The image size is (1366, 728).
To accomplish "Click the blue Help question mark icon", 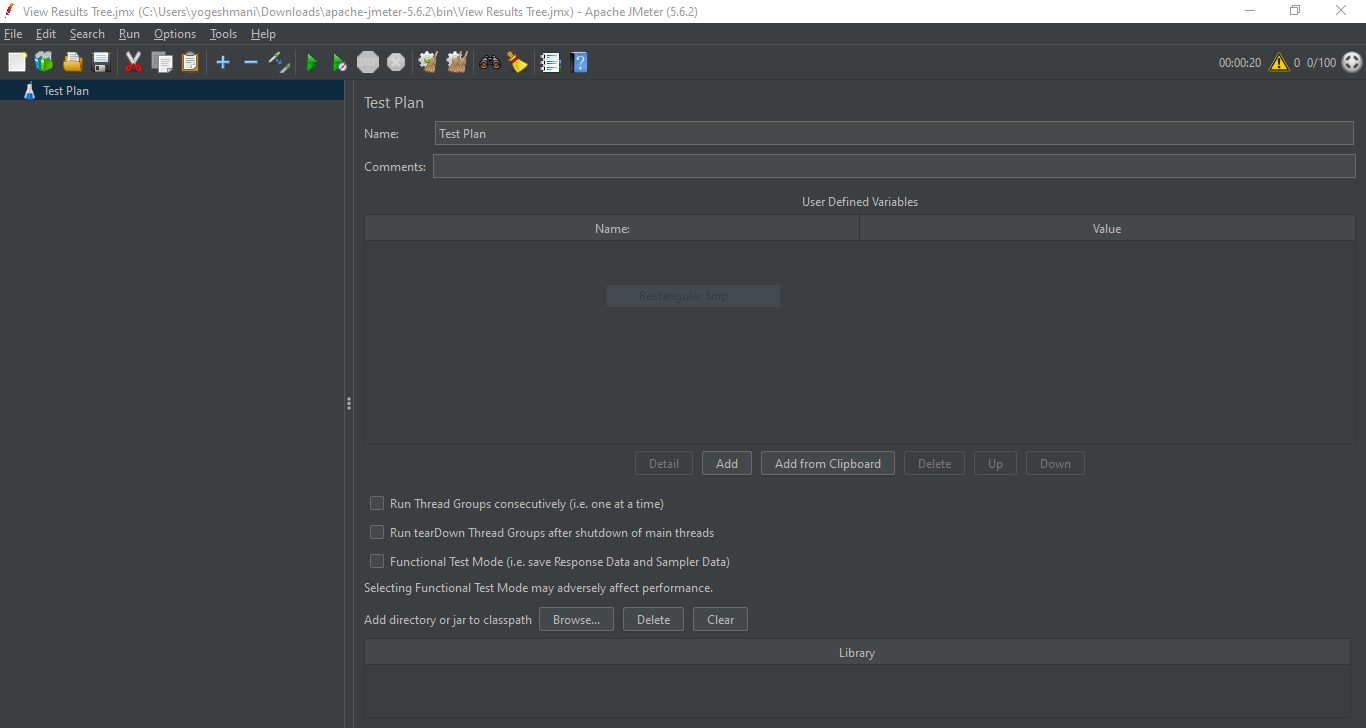I will (579, 63).
